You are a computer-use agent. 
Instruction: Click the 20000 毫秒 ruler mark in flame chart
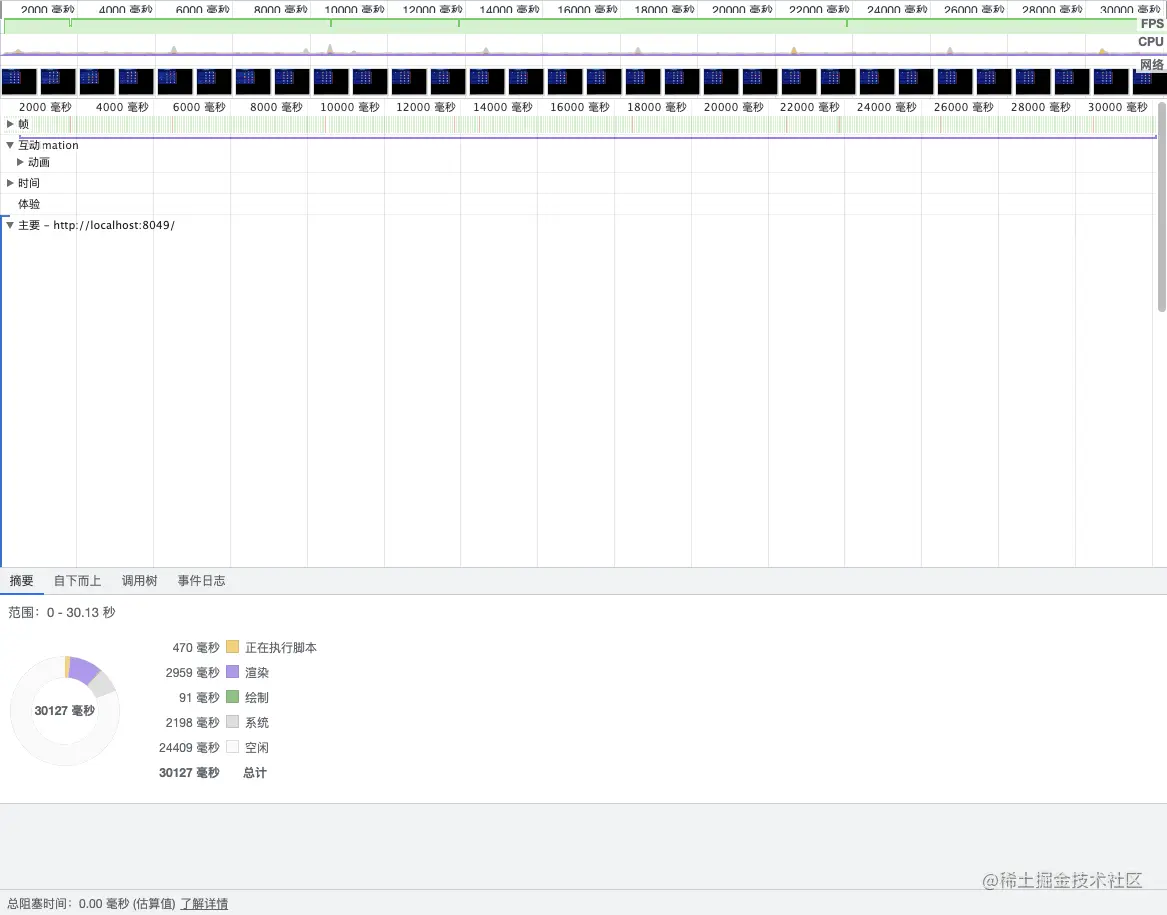click(733, 107)
